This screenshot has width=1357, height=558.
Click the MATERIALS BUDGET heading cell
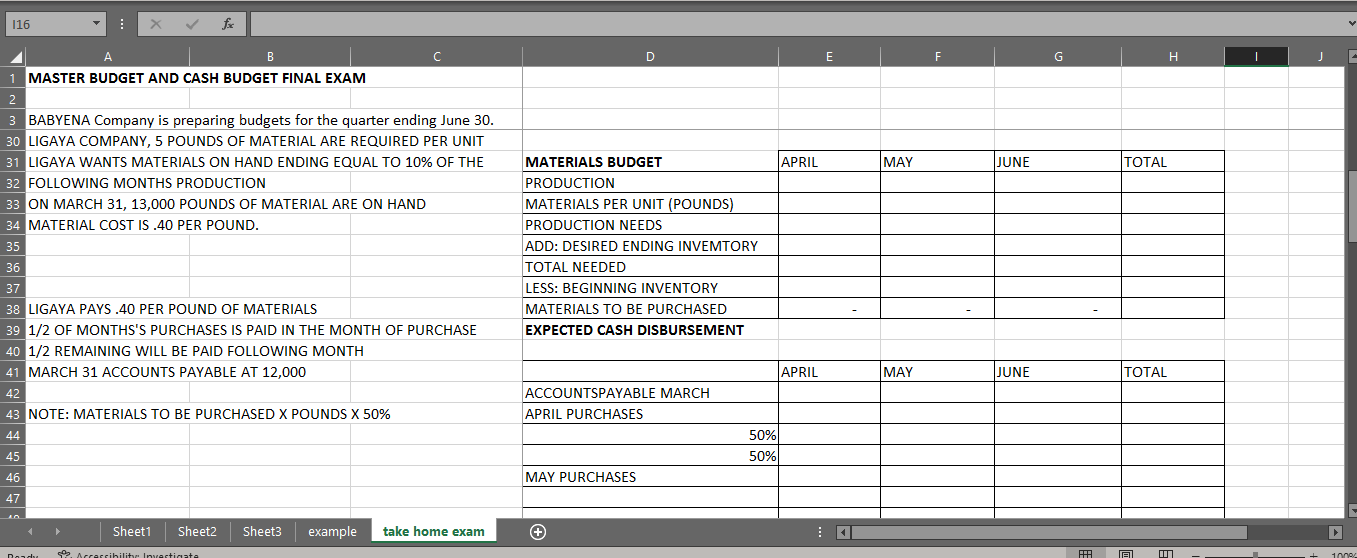[x=650, y=162]
